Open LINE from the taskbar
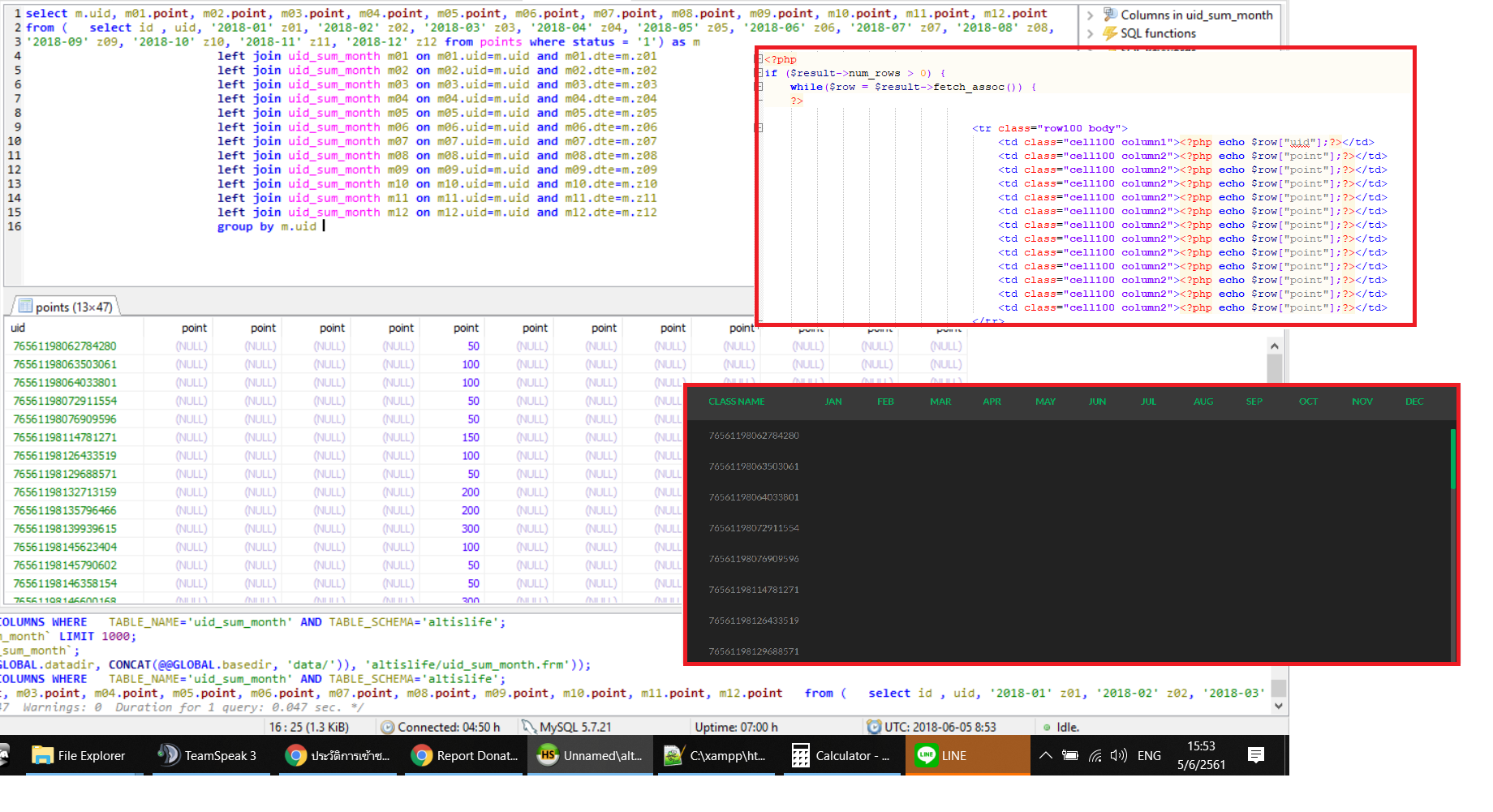This screenshot has width=1493, height=812. click(x=967, y=755)
